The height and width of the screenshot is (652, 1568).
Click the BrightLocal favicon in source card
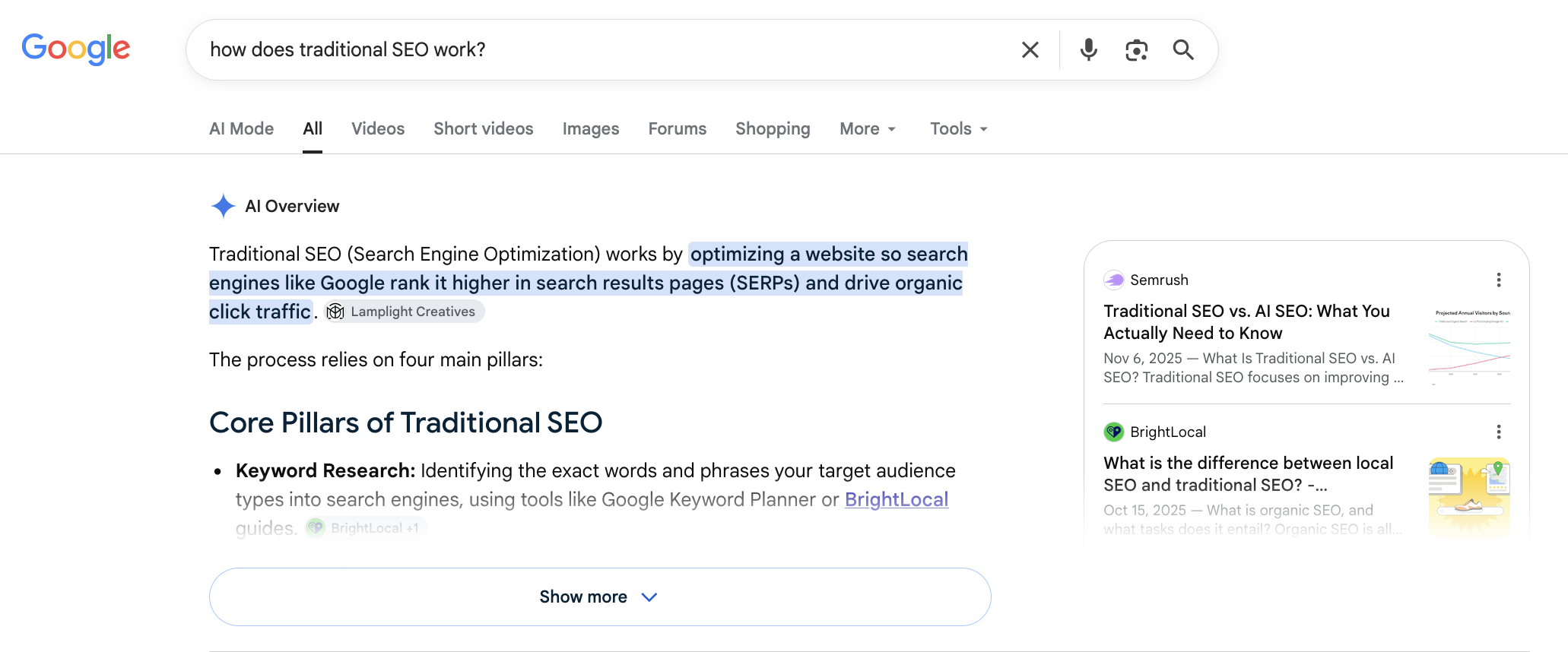(1114, 432)
